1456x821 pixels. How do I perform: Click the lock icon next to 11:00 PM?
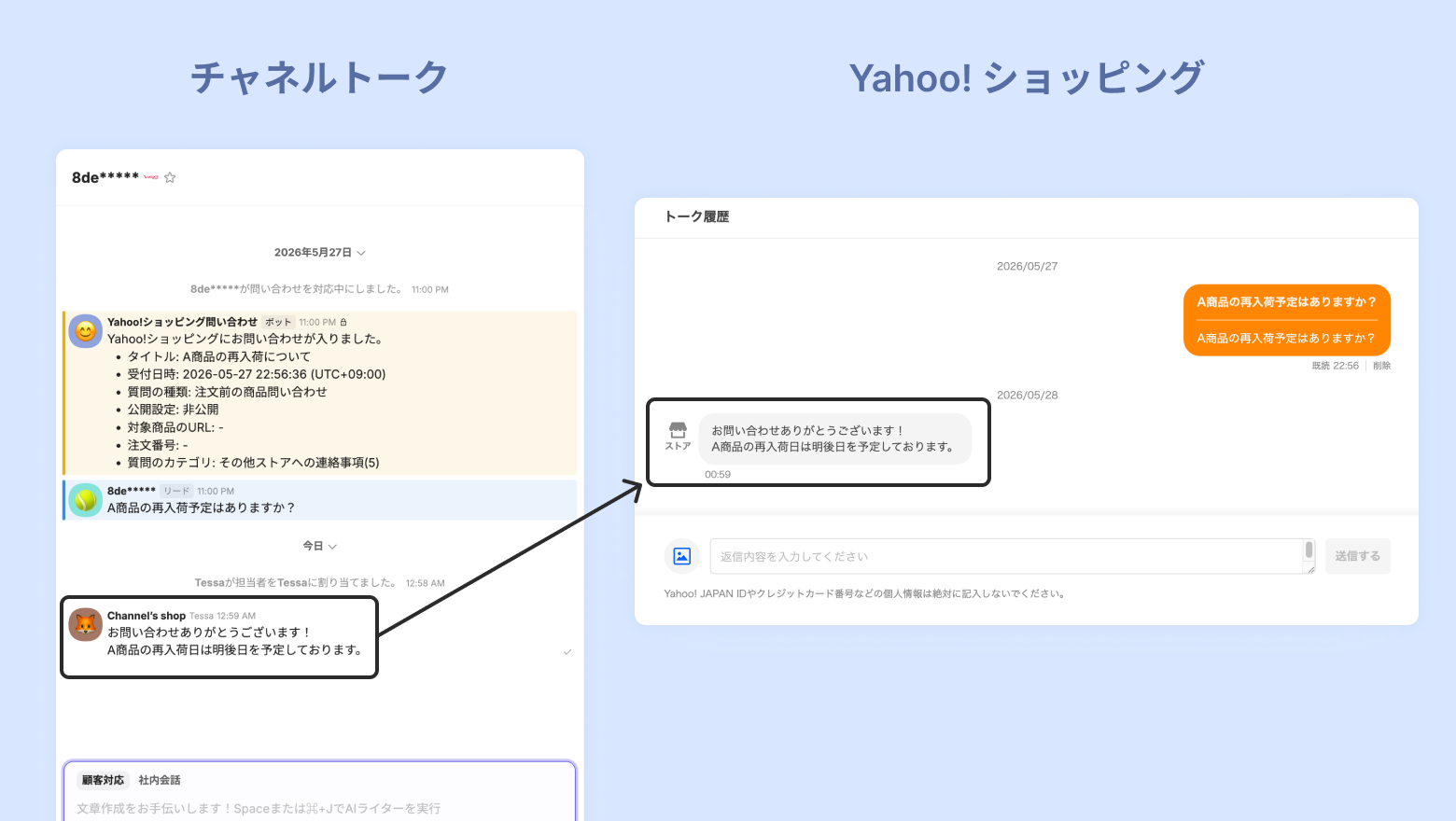343,323
